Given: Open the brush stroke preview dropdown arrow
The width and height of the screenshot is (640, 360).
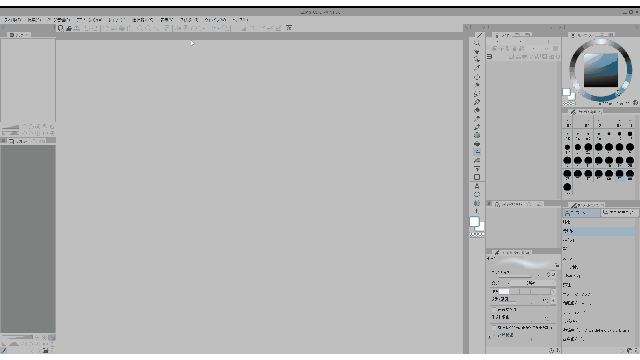Looking at the screenshot, I should [557, 265].
